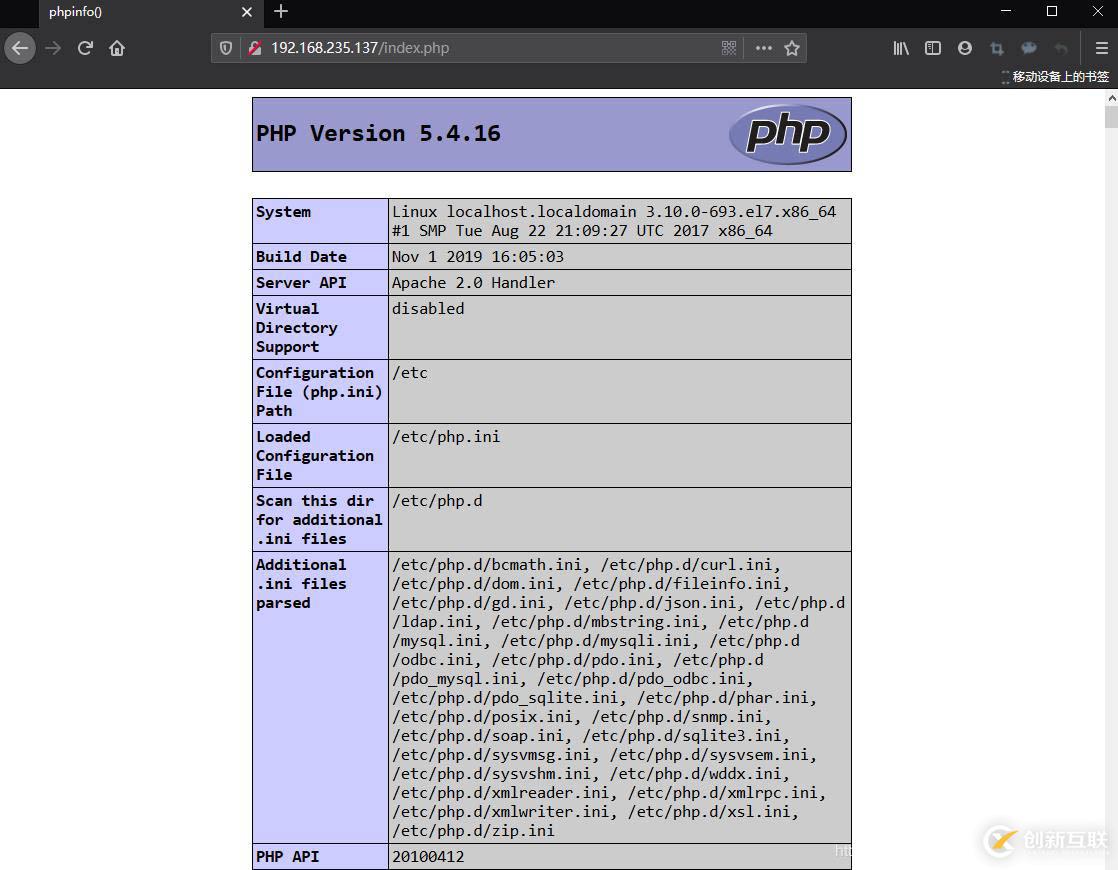Click the insecure connection lock icon

255,48
